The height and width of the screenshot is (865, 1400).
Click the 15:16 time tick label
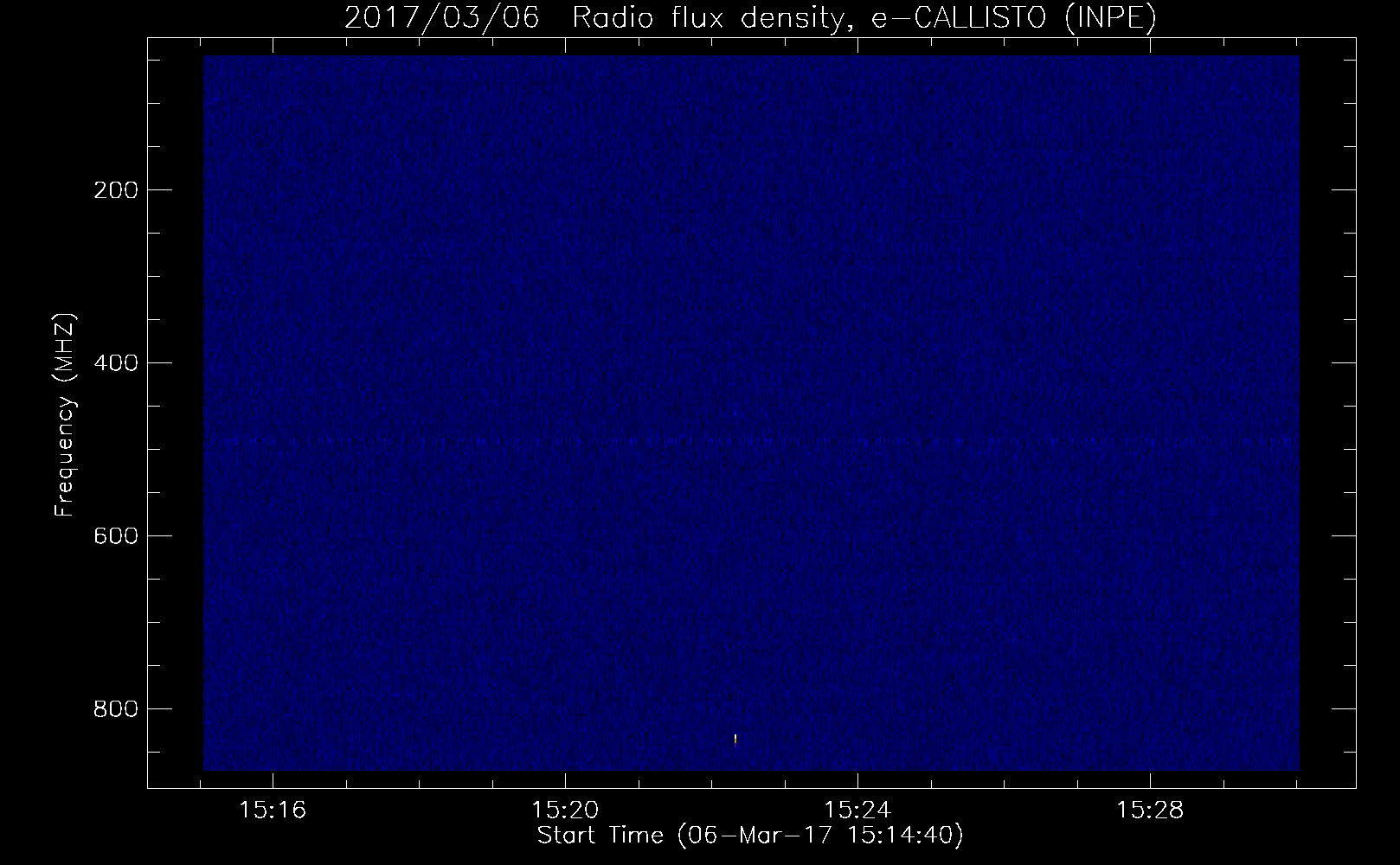click(x=273, y=811)
